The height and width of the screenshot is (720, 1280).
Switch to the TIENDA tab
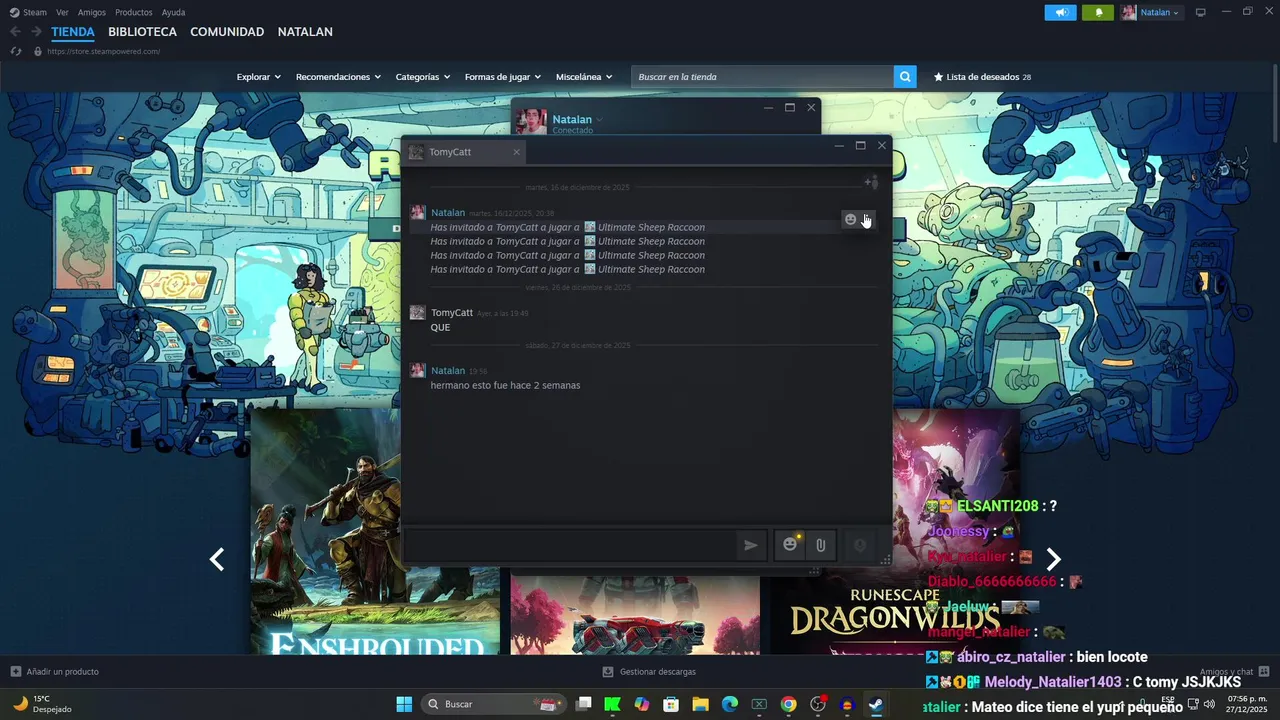pos(73,32)
